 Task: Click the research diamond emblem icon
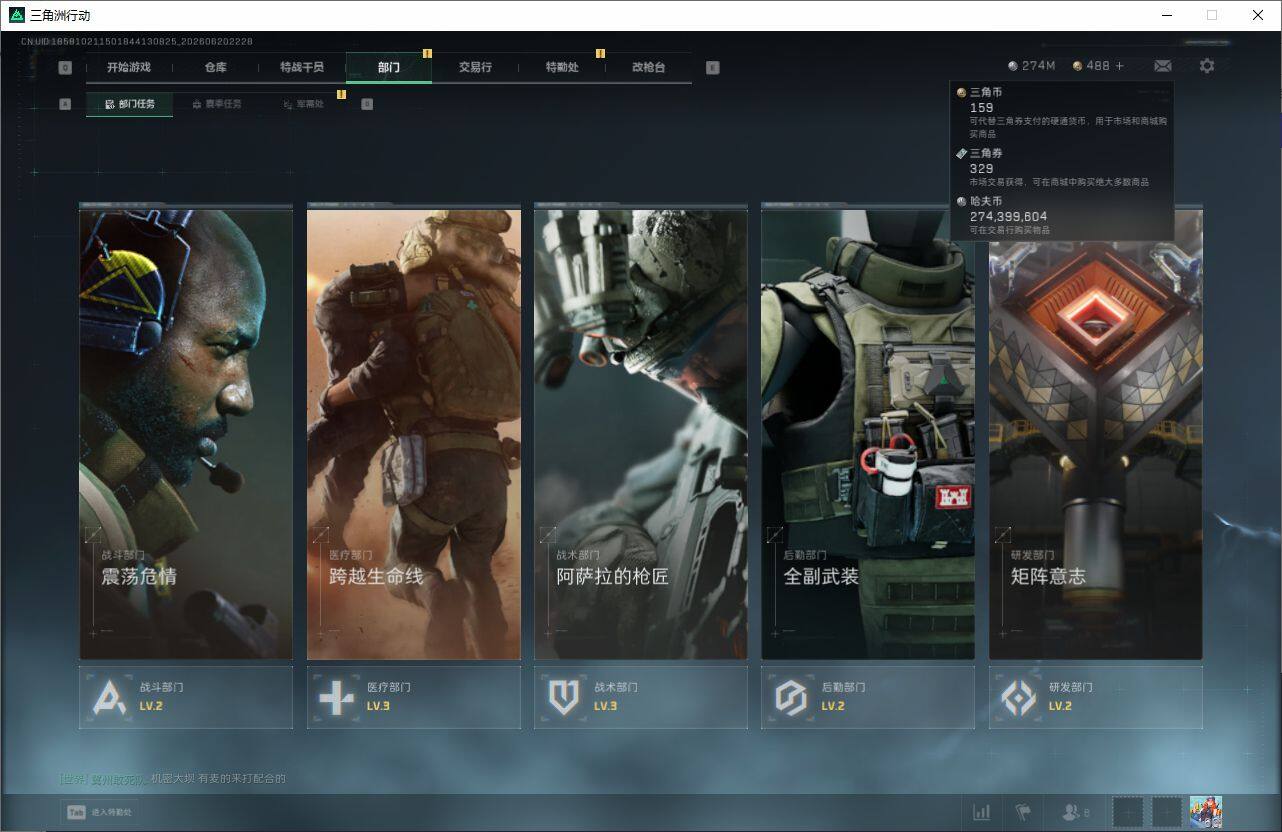1018,697
